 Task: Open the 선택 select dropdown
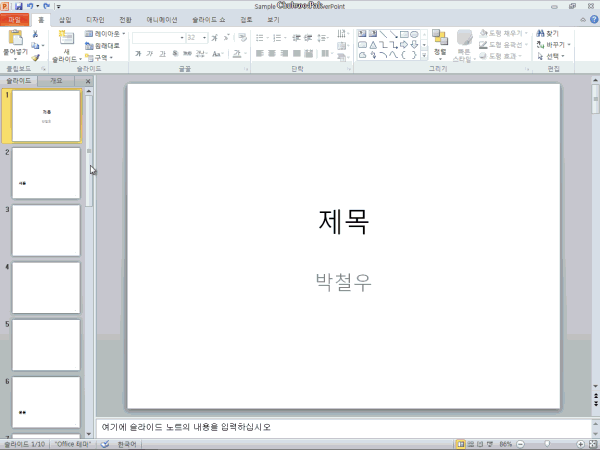tap(550, 56)
